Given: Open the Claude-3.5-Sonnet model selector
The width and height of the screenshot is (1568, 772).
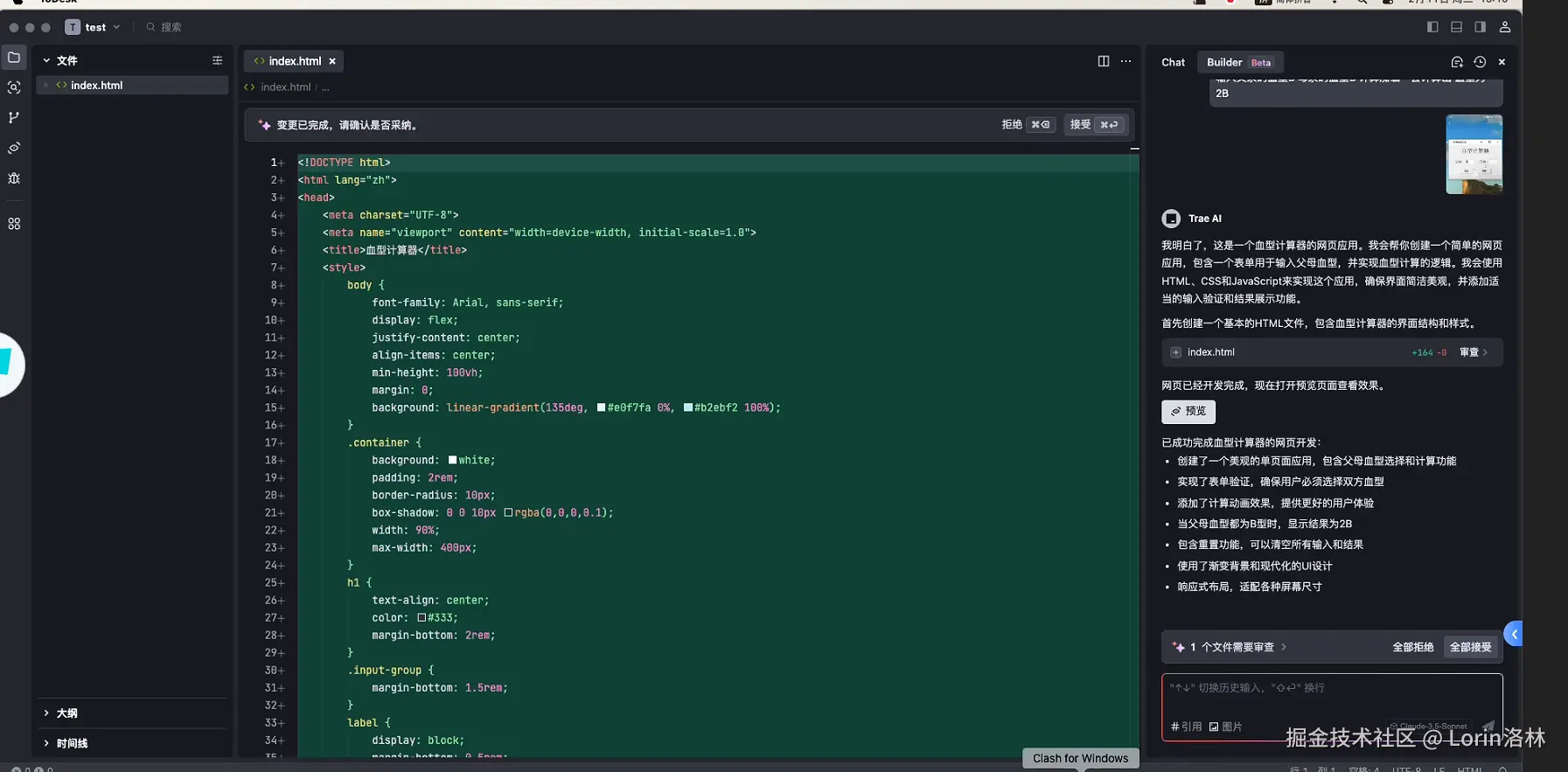Looking at the screenshot, I should pos(1429,727).
